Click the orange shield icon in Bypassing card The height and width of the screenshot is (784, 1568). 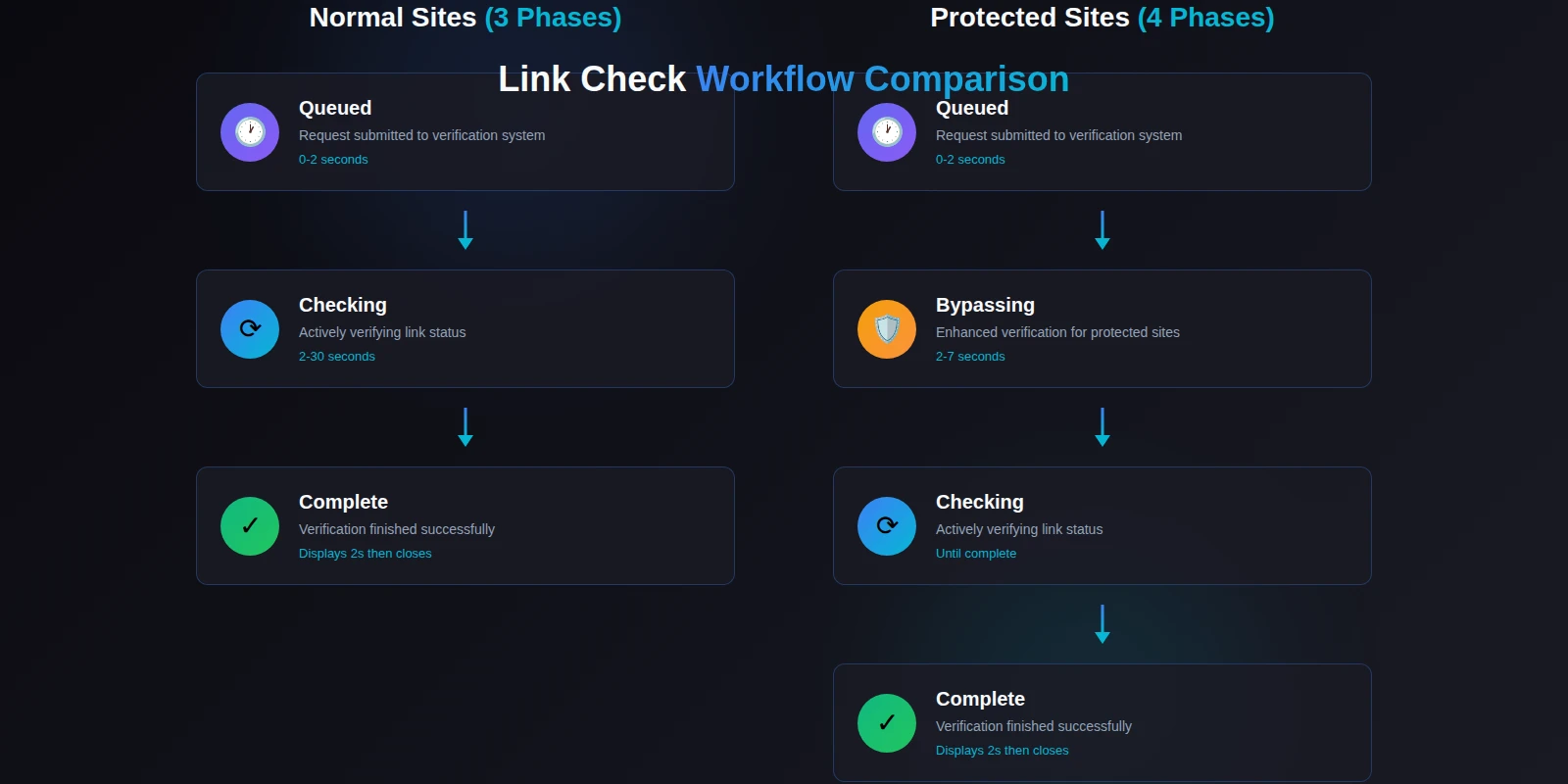tap(887, 329)
